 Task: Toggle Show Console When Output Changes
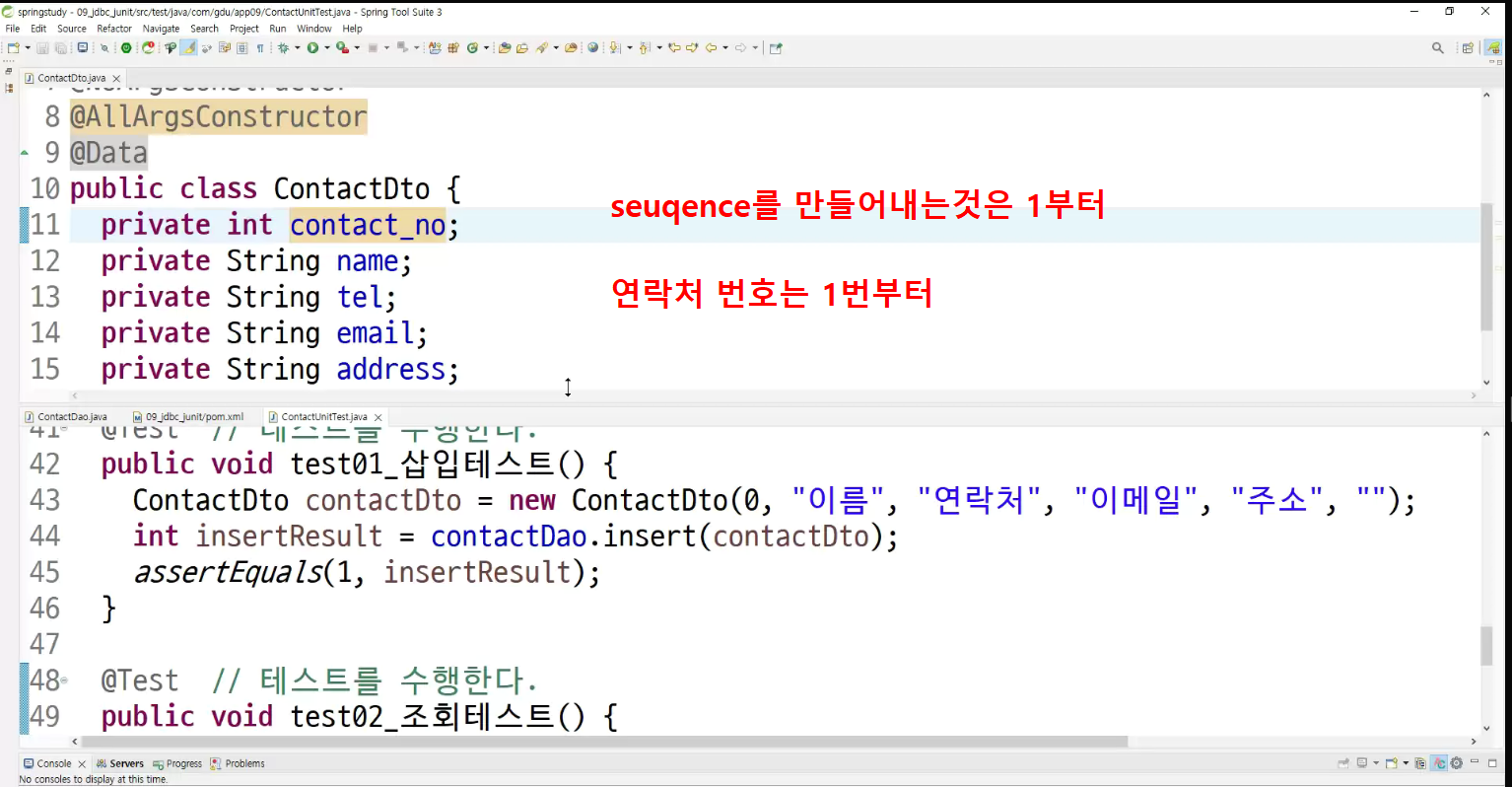pyautogui.click(x=1420, y=763)
